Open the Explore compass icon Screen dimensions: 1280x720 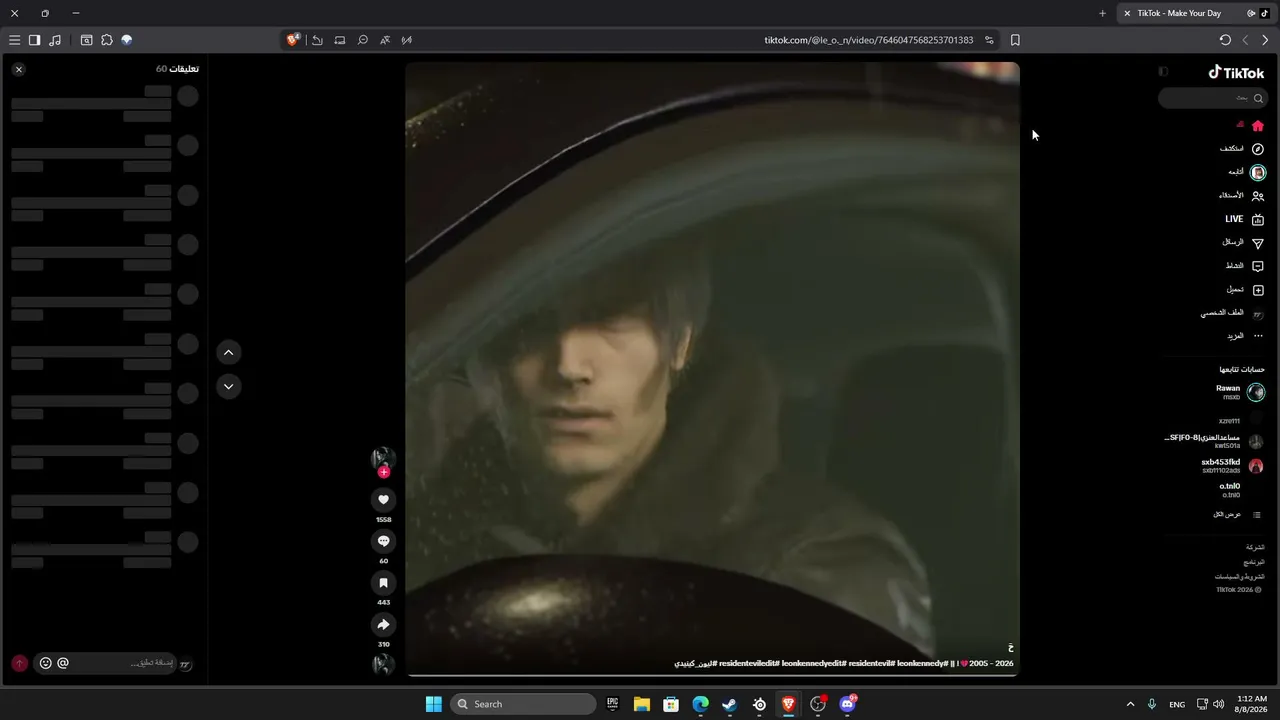coord(1258,149)
